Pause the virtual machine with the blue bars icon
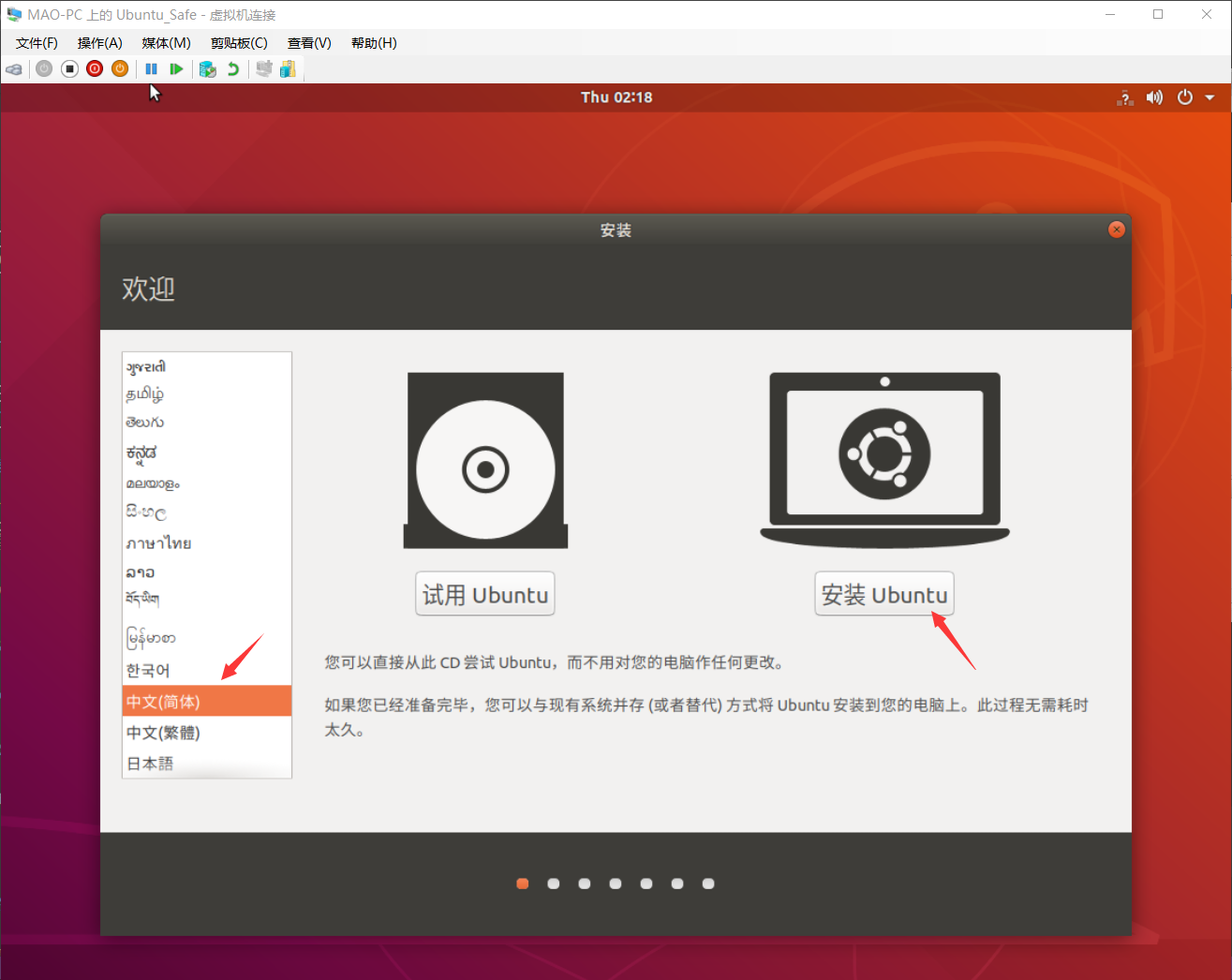The height and width of the screenshot is (980, 1232). [x=152, y=68]
